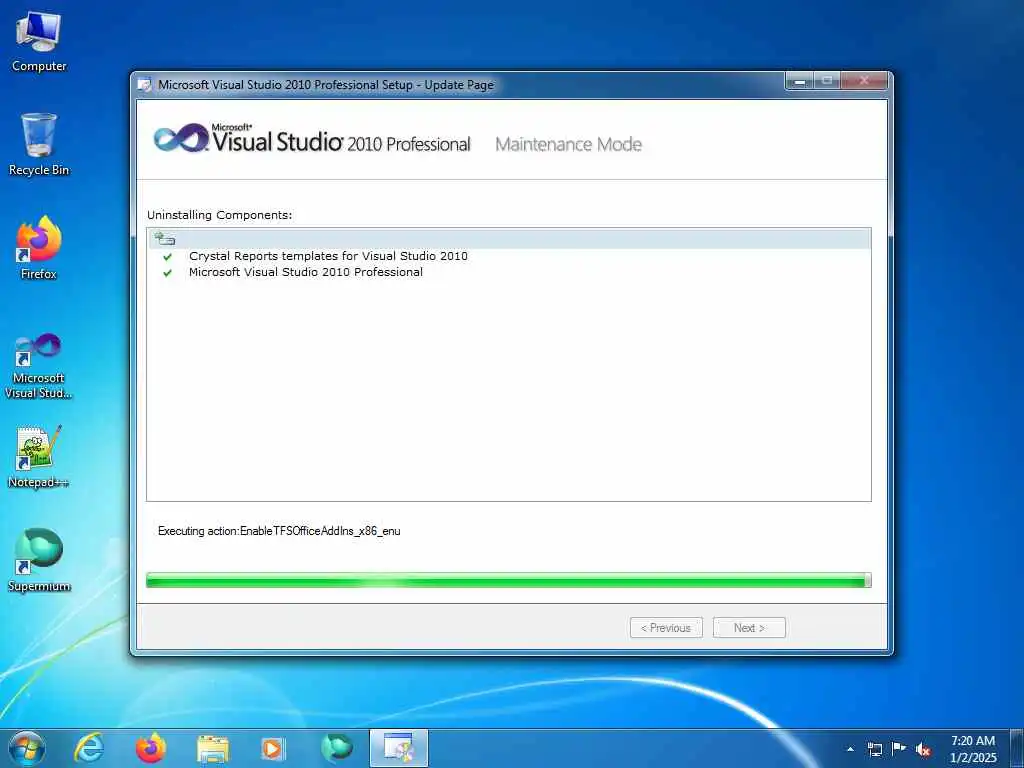Image resolution: width=1024 pixels, height=768 pixels.
Task: Open Supermium from the taskbar
Action: pyautogui.click(x=337, y=748)
